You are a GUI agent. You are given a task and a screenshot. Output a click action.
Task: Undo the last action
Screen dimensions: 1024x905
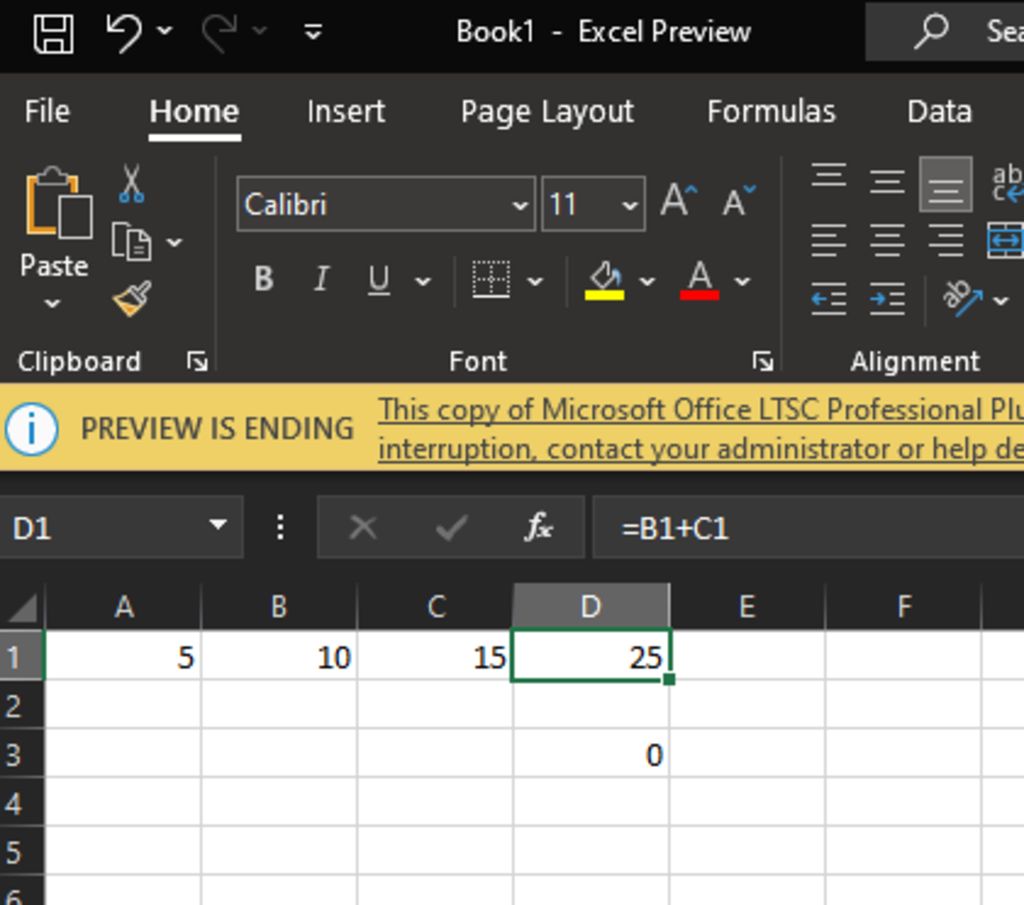point(123,31)
